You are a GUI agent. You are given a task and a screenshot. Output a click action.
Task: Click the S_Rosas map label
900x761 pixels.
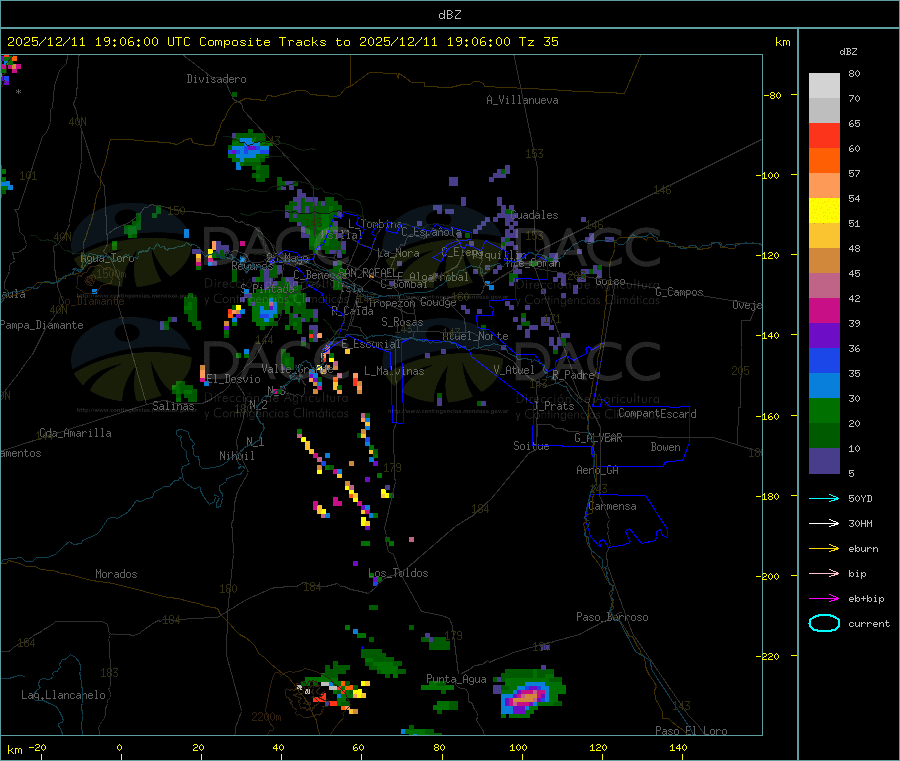[402, 322]
